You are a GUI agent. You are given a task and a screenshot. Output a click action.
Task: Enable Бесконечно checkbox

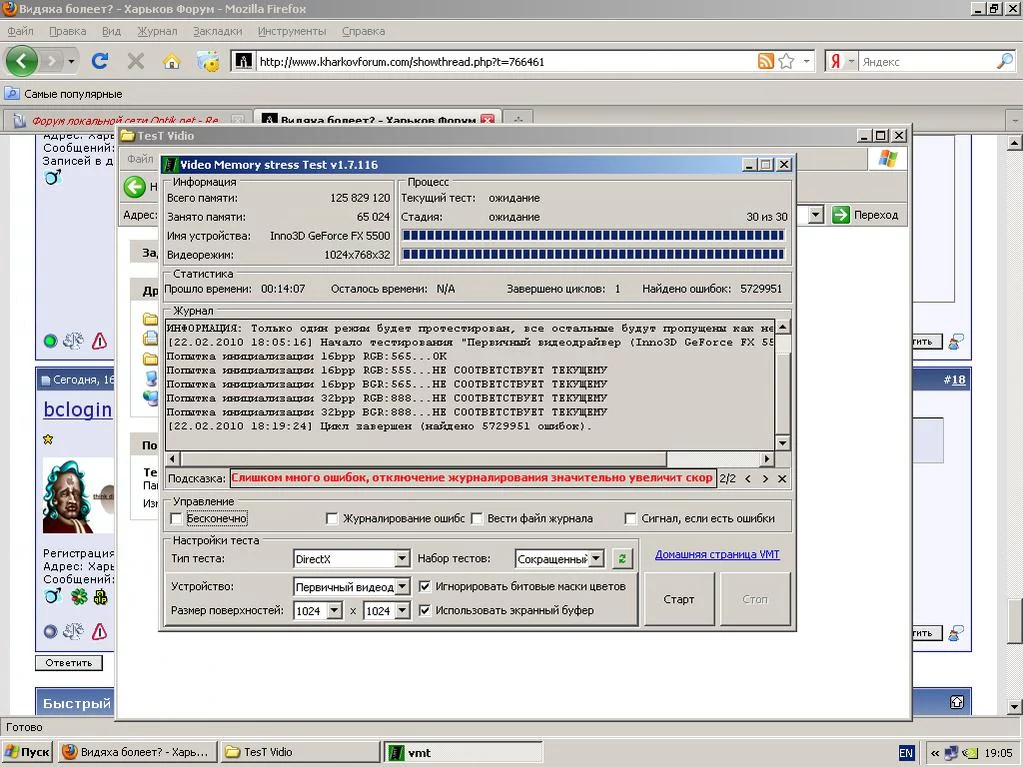point(176,519)
